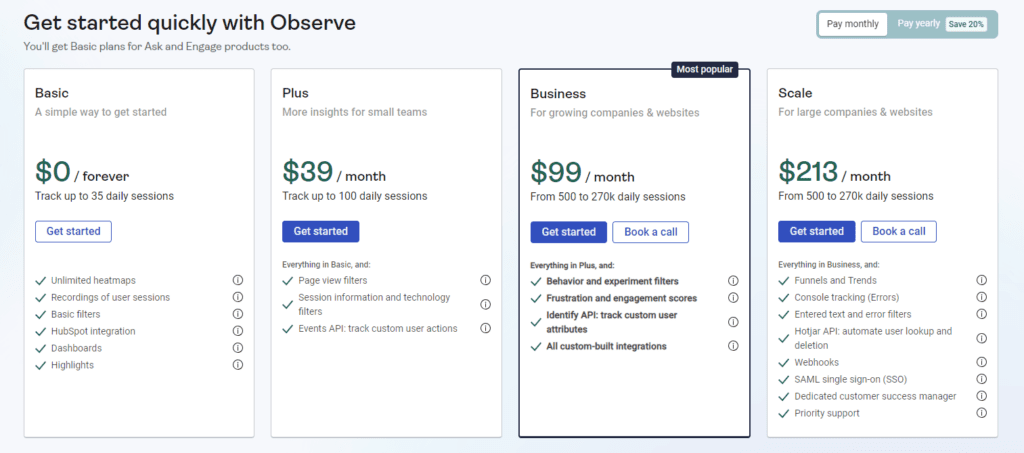
Task: Click info icon next to Unlimited heatmaps
Action: point(238,281)
